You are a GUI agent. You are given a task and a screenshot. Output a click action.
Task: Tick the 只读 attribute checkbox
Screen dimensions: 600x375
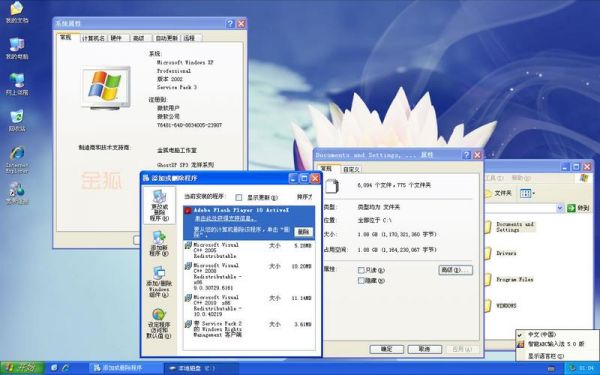pos(360,270)
